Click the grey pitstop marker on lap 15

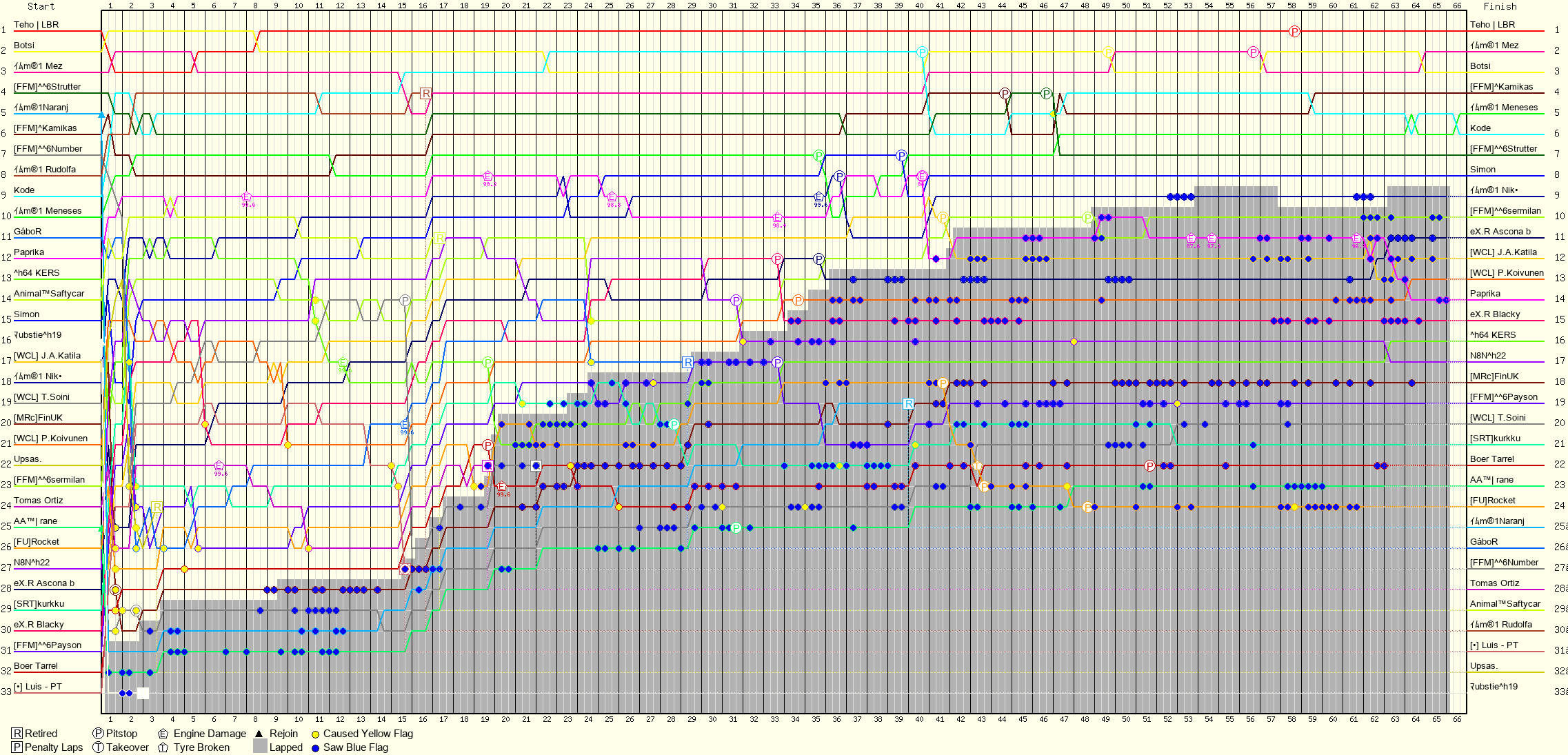click(x=405, y=301)
